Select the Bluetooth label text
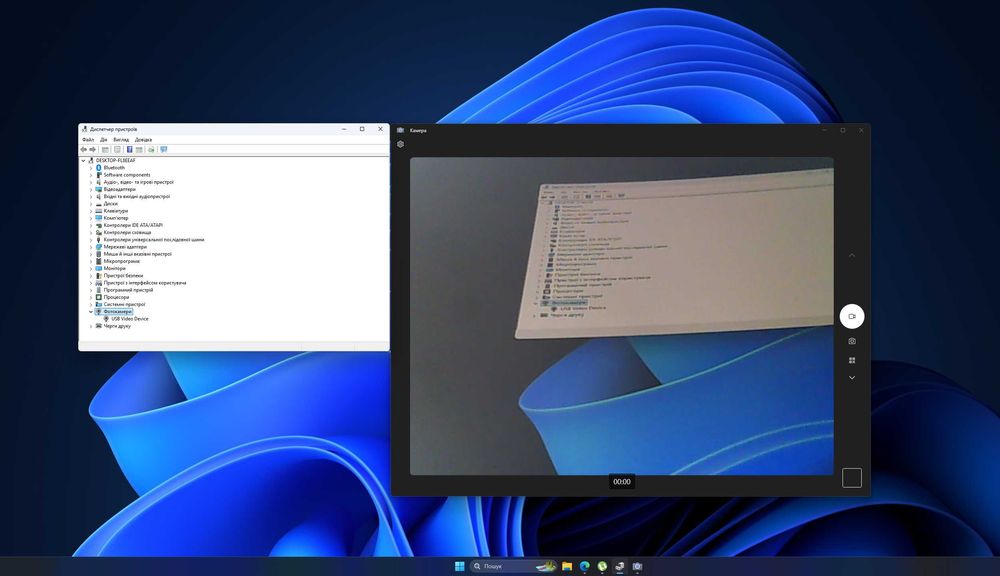 pyautogui.click(x=114, y=168)
